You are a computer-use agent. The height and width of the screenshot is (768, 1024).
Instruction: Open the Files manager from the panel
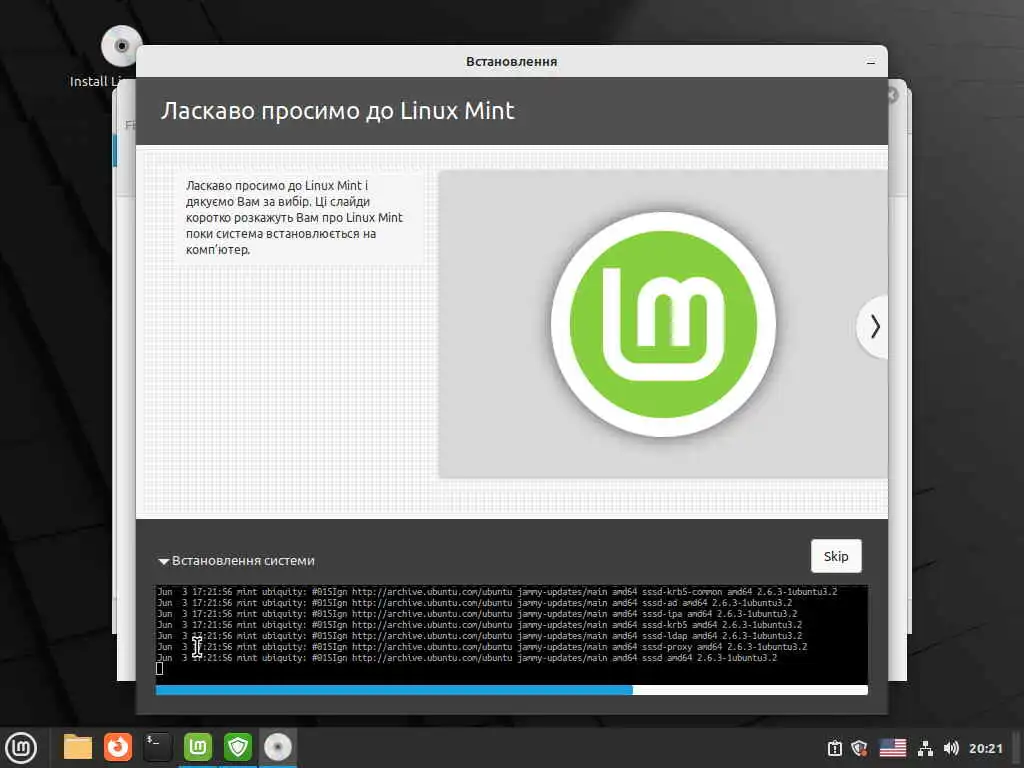[78, 747]
